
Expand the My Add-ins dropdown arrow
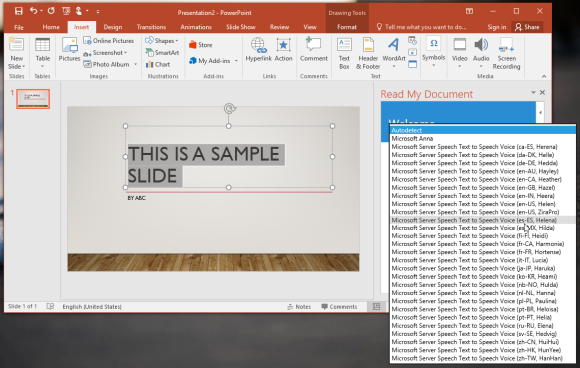236,61
